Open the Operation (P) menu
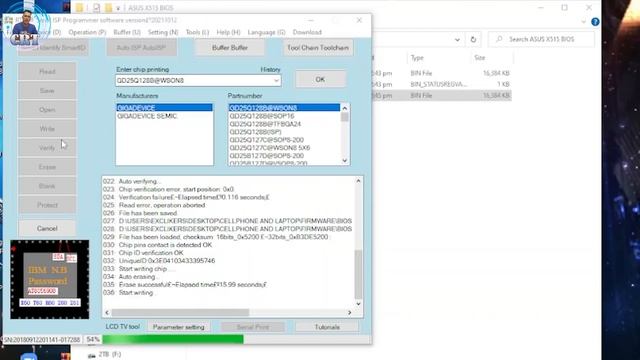The width and height of the screenshot is (640, 360). tap(87, 32)
